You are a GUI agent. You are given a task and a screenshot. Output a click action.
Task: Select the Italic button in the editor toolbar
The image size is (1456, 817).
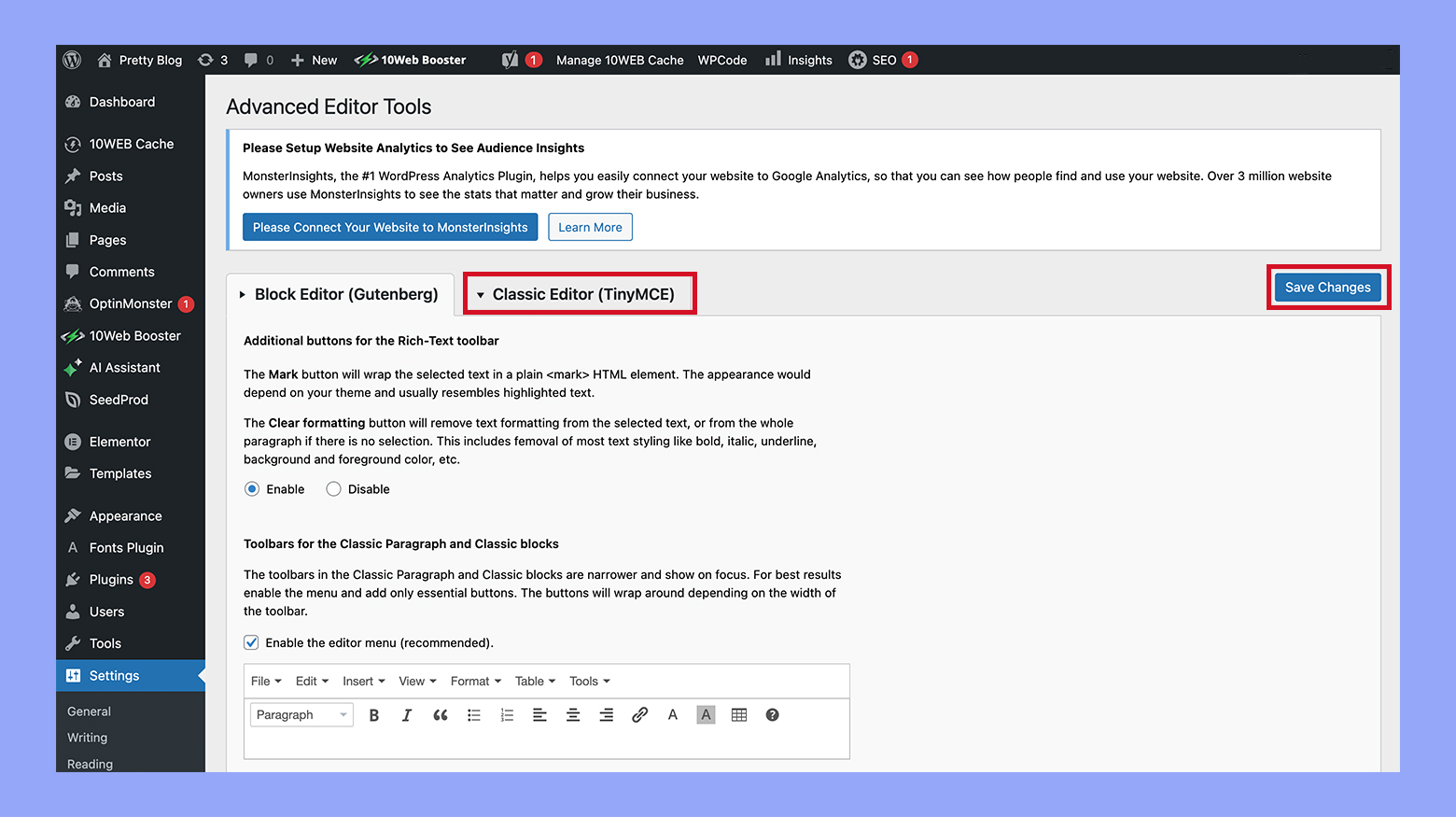click(407, 714)
